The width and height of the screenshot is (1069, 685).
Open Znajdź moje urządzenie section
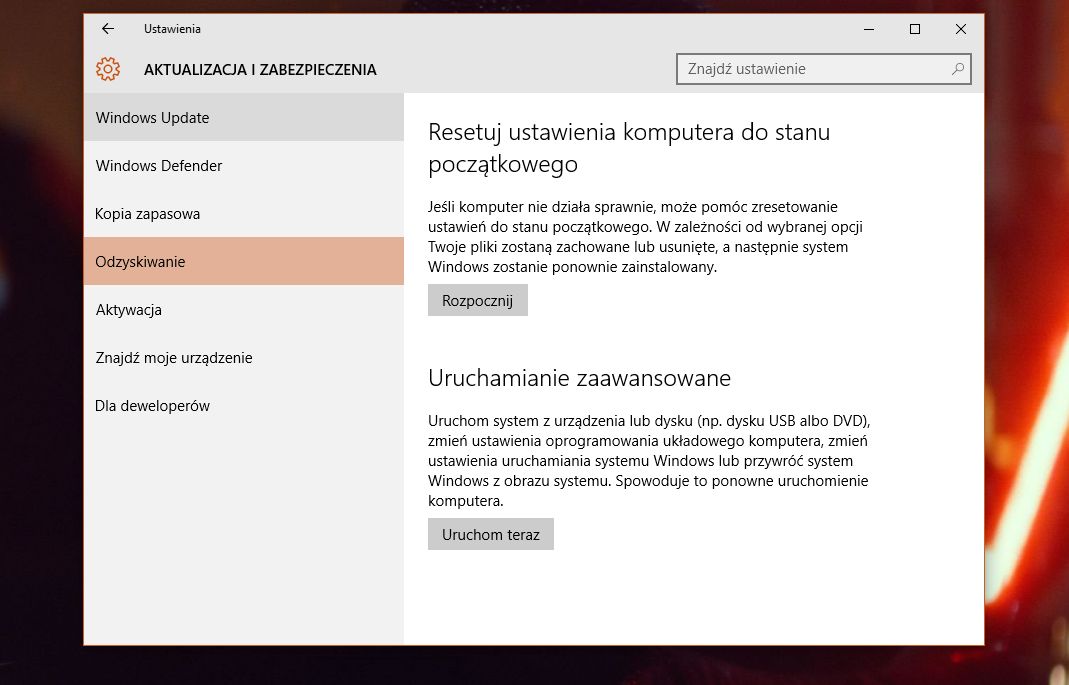(x=172, y=357)
